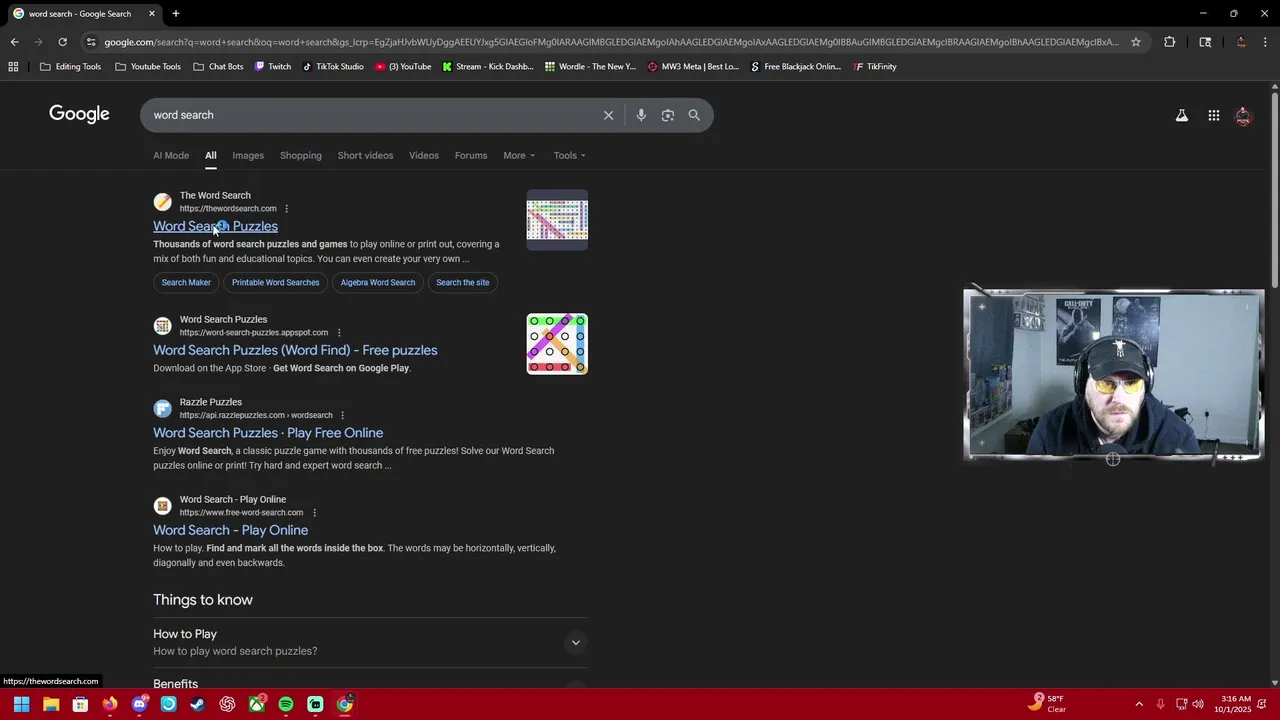Screen dimensions: 1280x720
Task: Click the Google logo to go home
Action: pyautogui.click(x=79, y=115)
